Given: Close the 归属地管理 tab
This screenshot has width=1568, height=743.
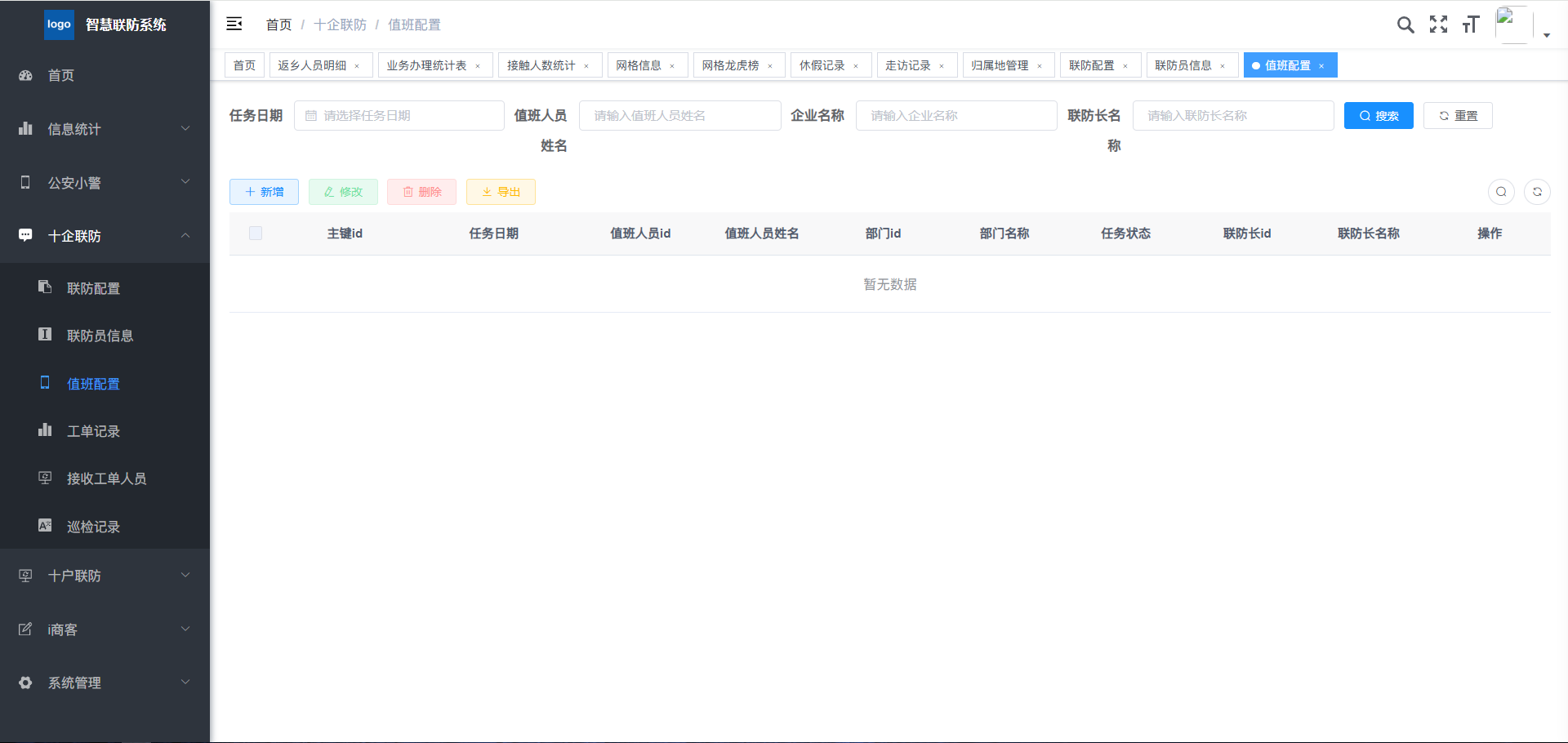Looking at the screenshot, I should (x=1040, y=66).
